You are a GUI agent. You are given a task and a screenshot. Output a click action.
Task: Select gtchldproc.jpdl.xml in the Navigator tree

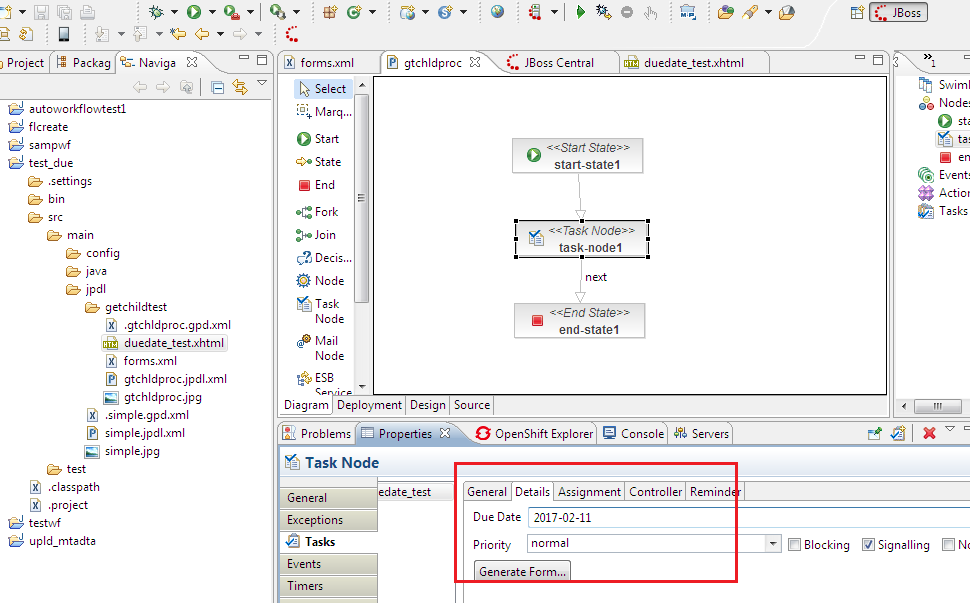click(x=175, y=379)
